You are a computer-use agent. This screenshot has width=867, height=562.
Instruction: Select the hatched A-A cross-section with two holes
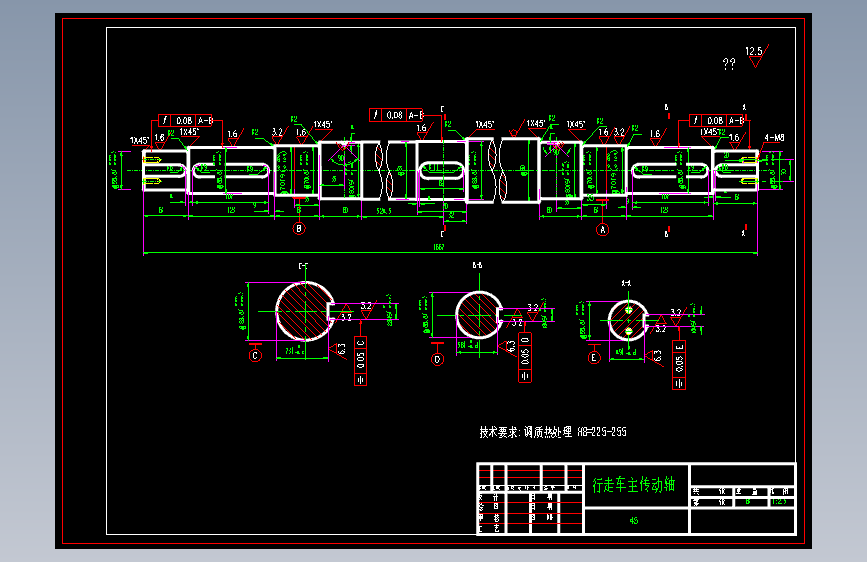pyautogui.click(x=628, y=320)
